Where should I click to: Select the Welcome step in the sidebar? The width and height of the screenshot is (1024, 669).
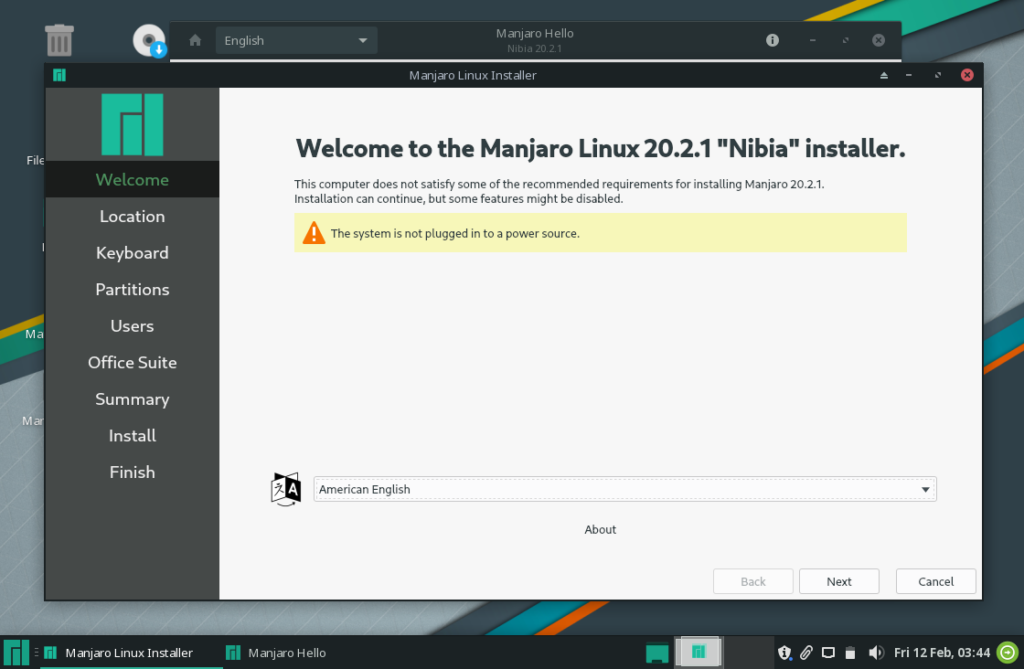click(x=133, y=180)
